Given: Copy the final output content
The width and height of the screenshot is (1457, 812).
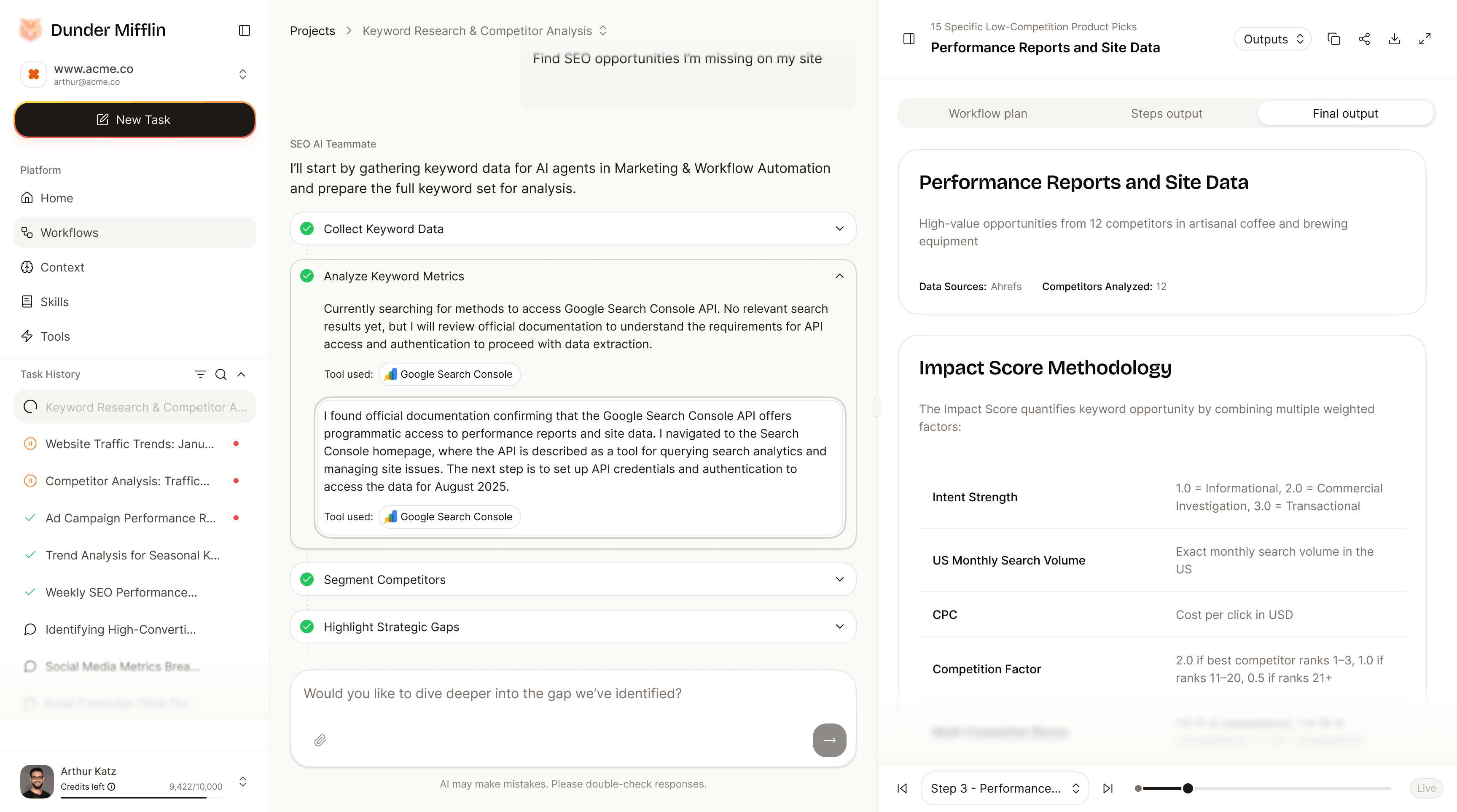Looking at the screenshot, I should 1334,38.
